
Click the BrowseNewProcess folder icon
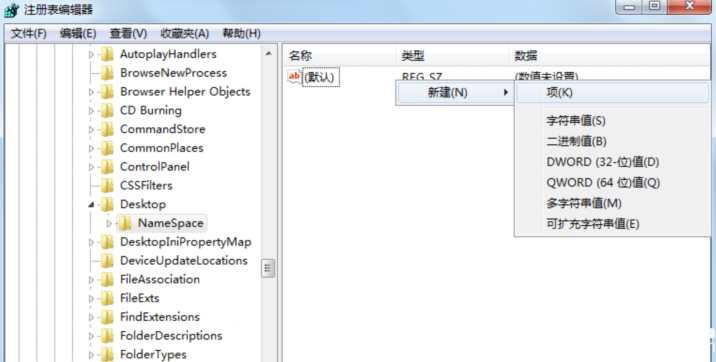point(107,73)
